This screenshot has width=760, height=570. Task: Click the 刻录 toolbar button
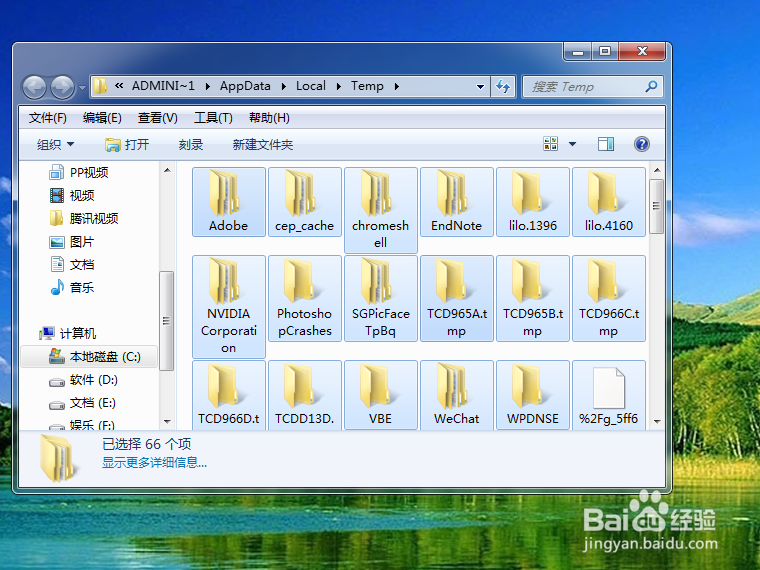point(190,144)
